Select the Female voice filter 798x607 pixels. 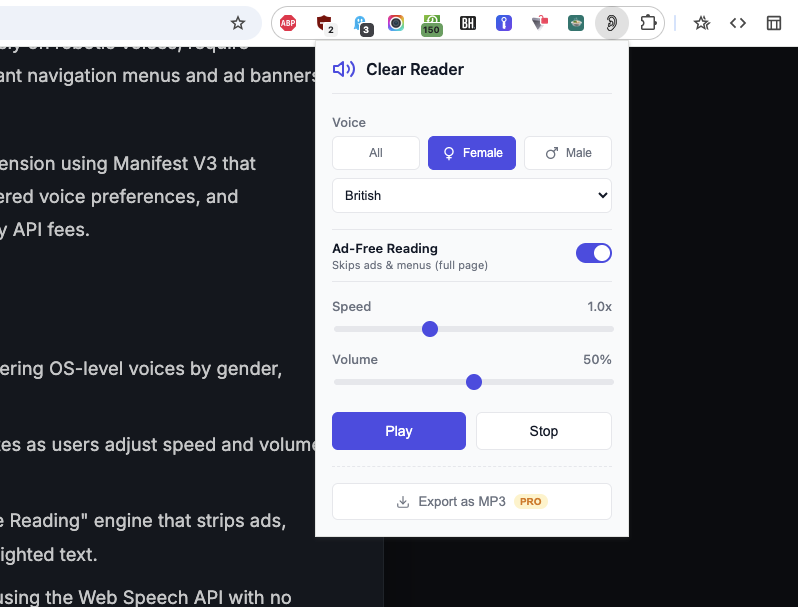472,153
